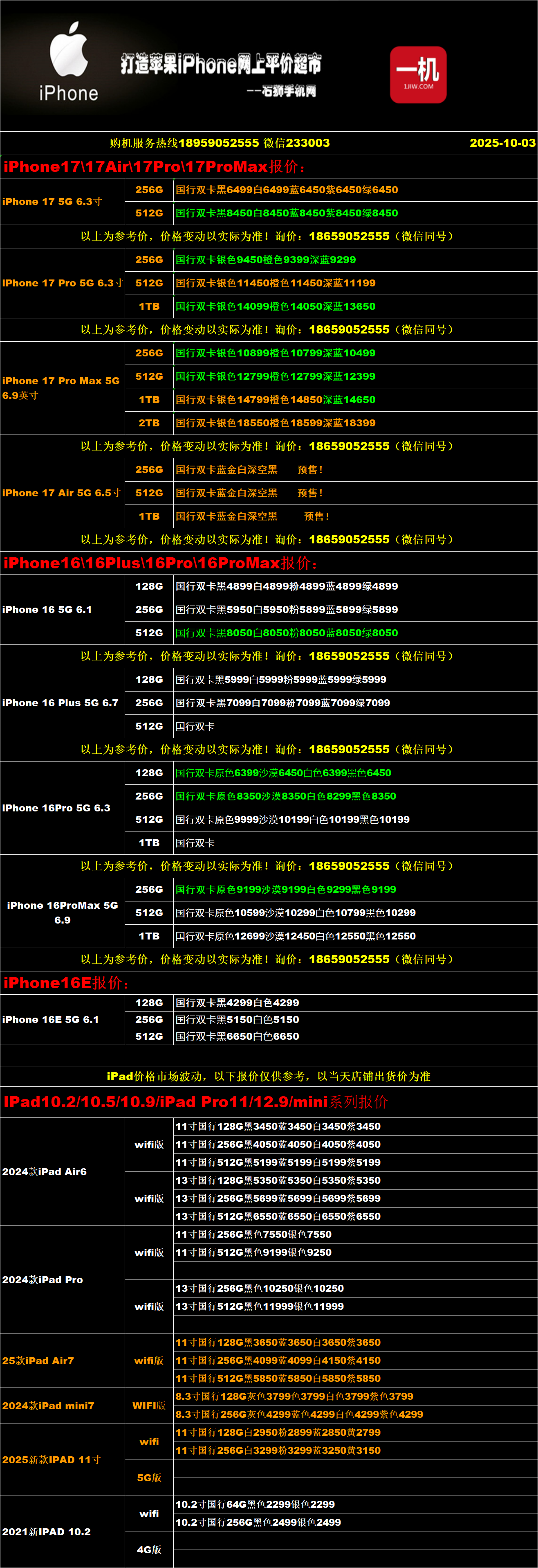Click the 2024款iPad mini7 model label
The image size is (538, 1568).
[48, 1406]
